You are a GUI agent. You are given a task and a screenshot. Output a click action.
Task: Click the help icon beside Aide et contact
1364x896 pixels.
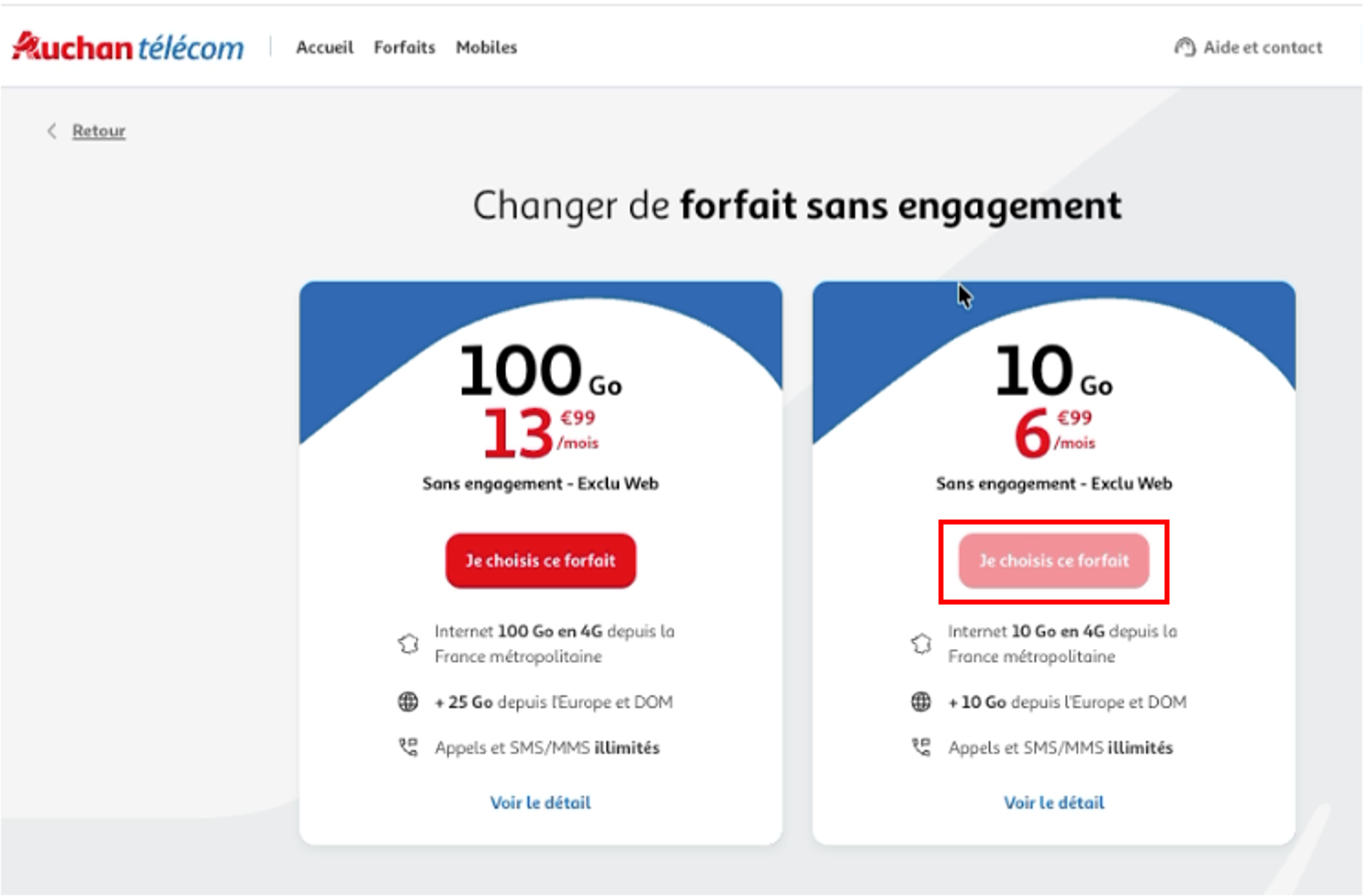click(1185, 47)
